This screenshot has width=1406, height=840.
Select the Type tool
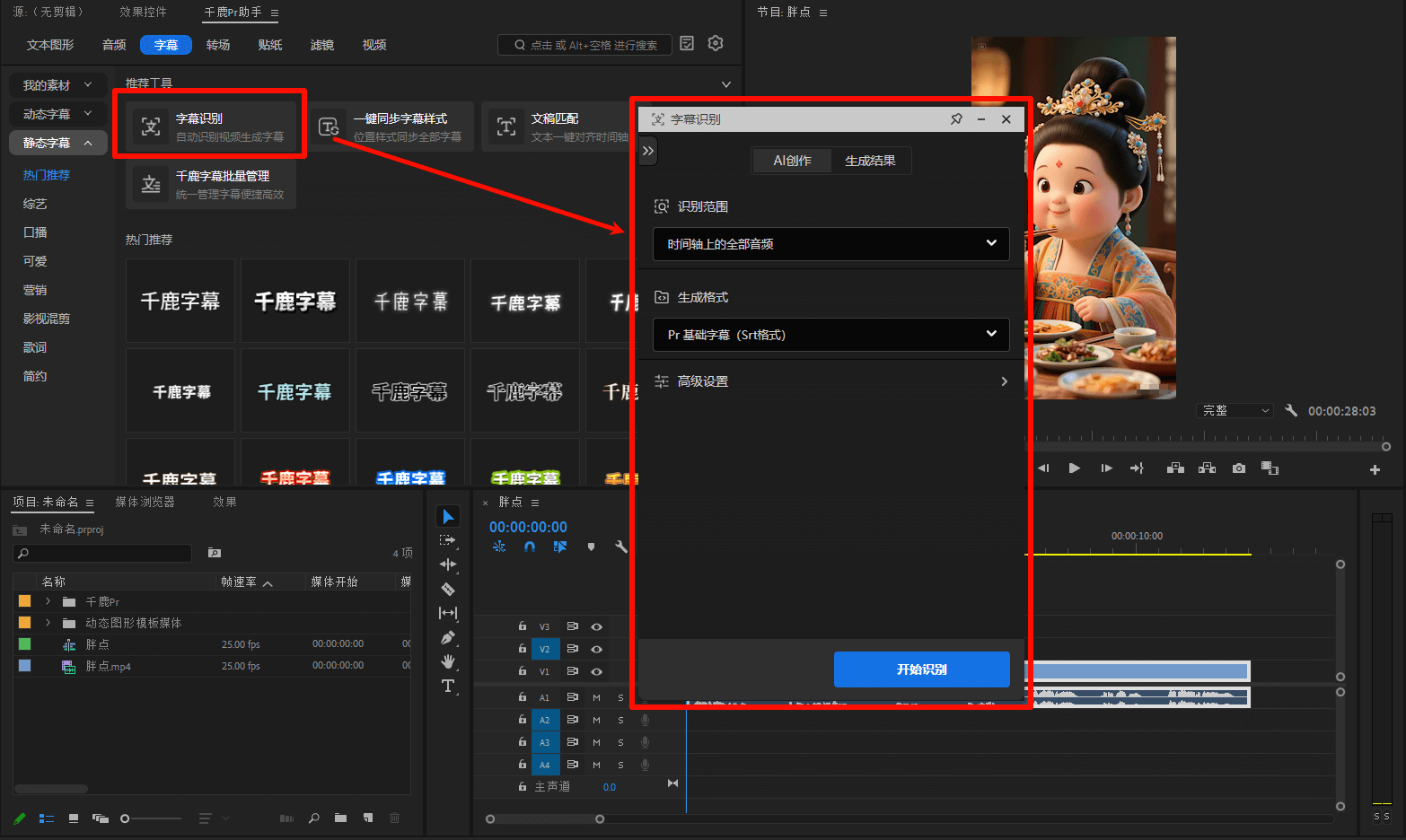(448, 687)
